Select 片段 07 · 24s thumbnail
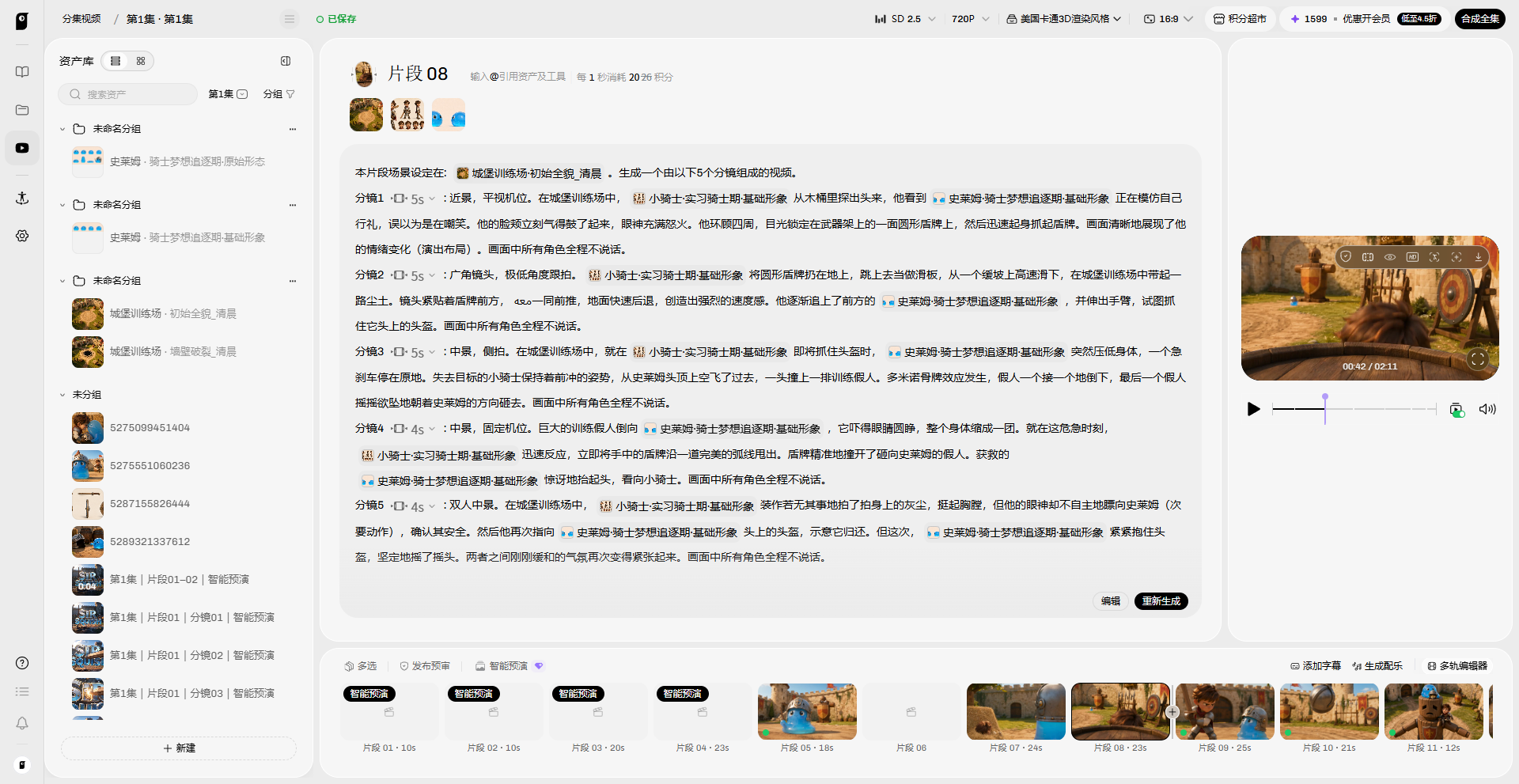The image size is (1519, 784). pos(1016,712)
